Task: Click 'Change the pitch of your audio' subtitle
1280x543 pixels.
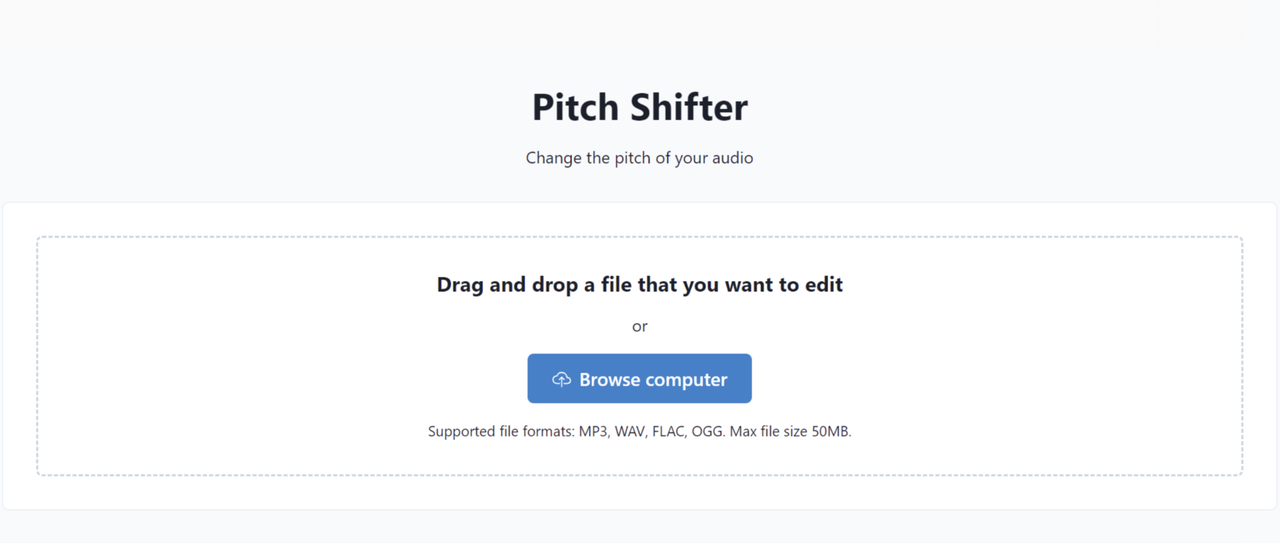Action: (x=639, y=158)
